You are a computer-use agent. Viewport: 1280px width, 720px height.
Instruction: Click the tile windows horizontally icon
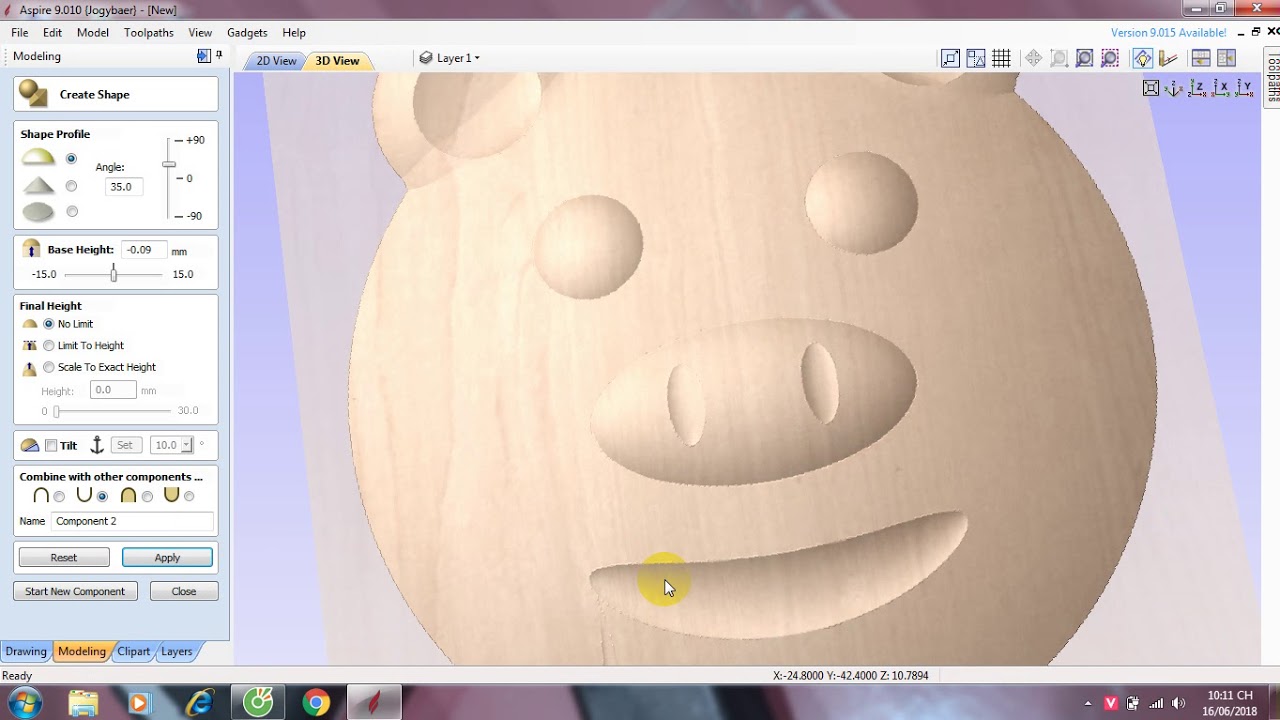click(x=1201, y=58)
